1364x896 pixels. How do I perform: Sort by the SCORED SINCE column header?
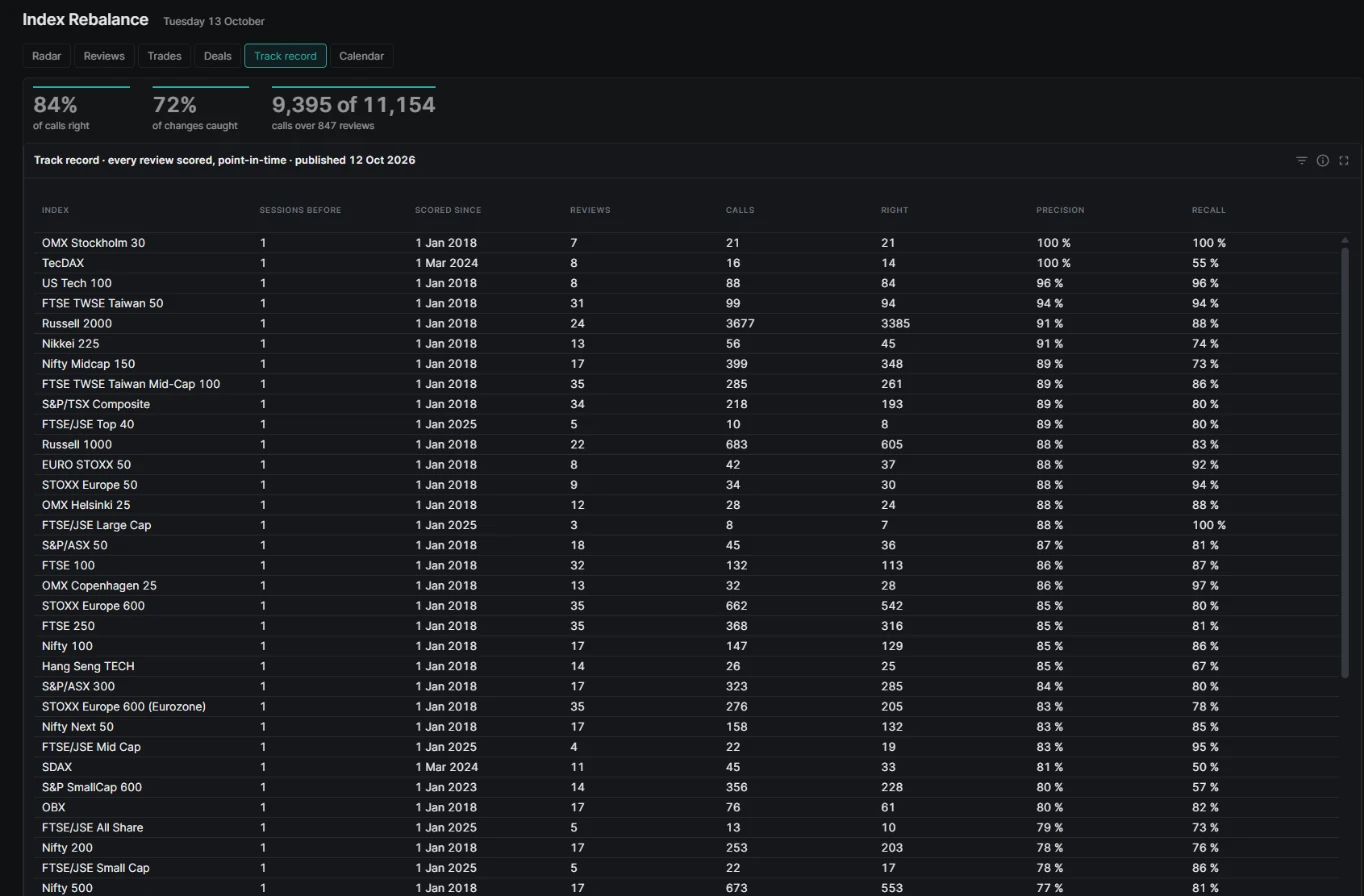point(448,210)
